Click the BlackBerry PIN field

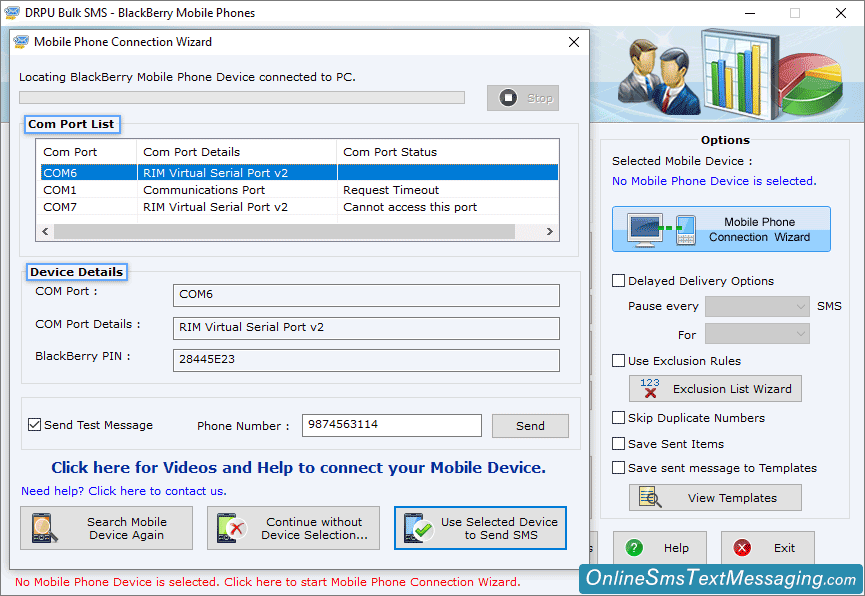[x=366, y=360]
